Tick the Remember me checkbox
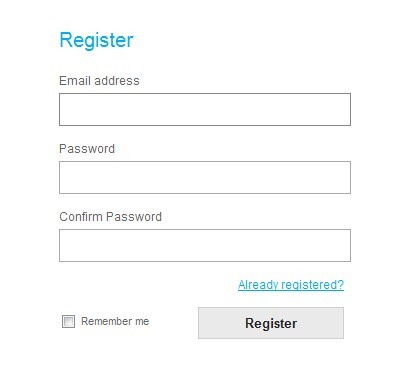Viewport: 406px width, 392px height. click(68, 321)
